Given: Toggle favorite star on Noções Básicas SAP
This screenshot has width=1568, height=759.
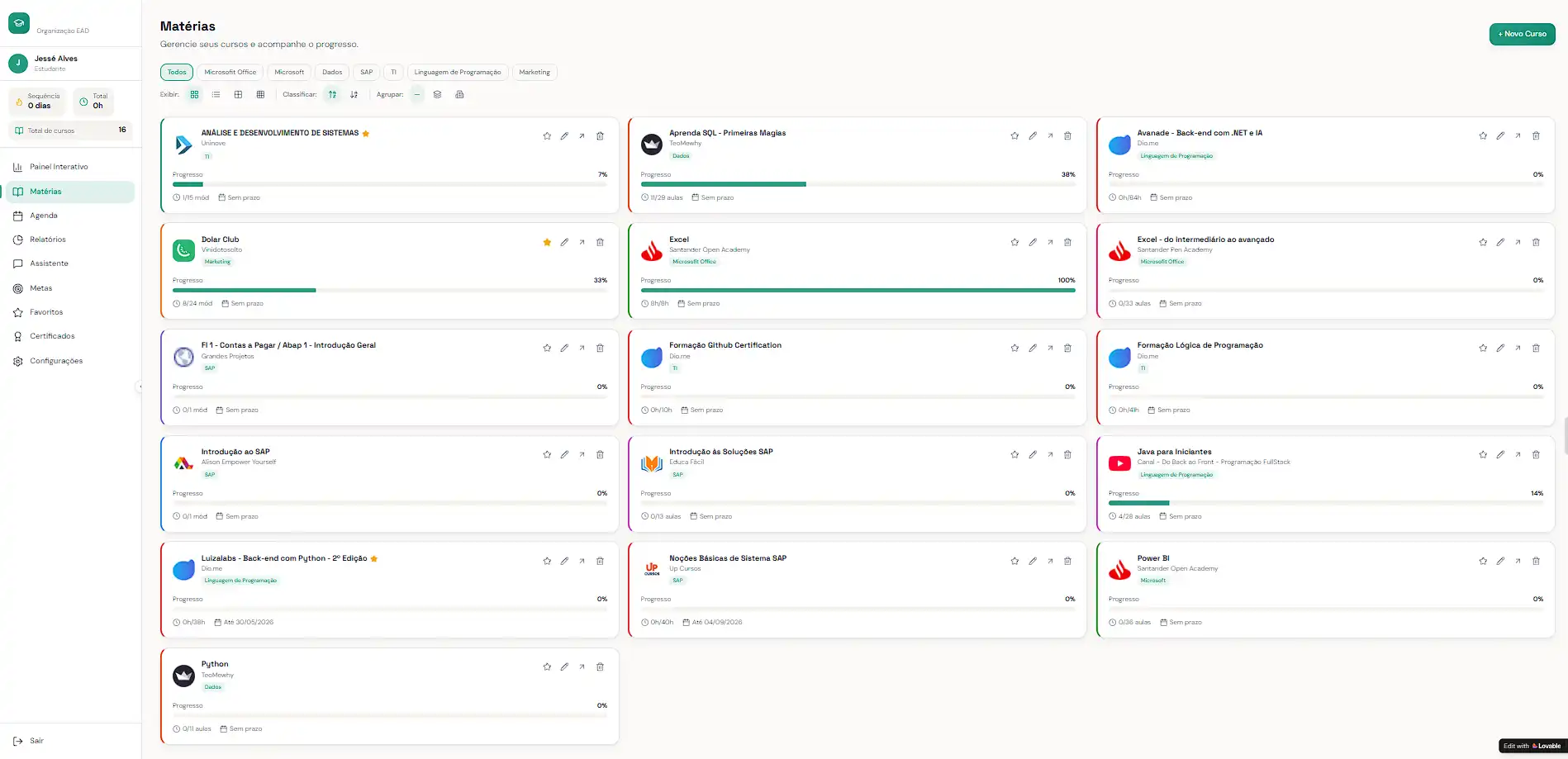Looking at the screenshot, I should click(x=1014, y=562).
